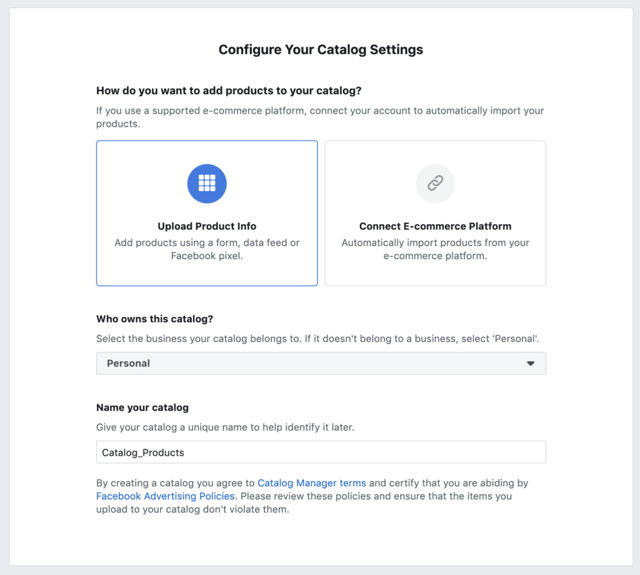This screenshot has width=640, height=575.
Task: Click the catalog name field with Catalog_Products
Action: 321,452
